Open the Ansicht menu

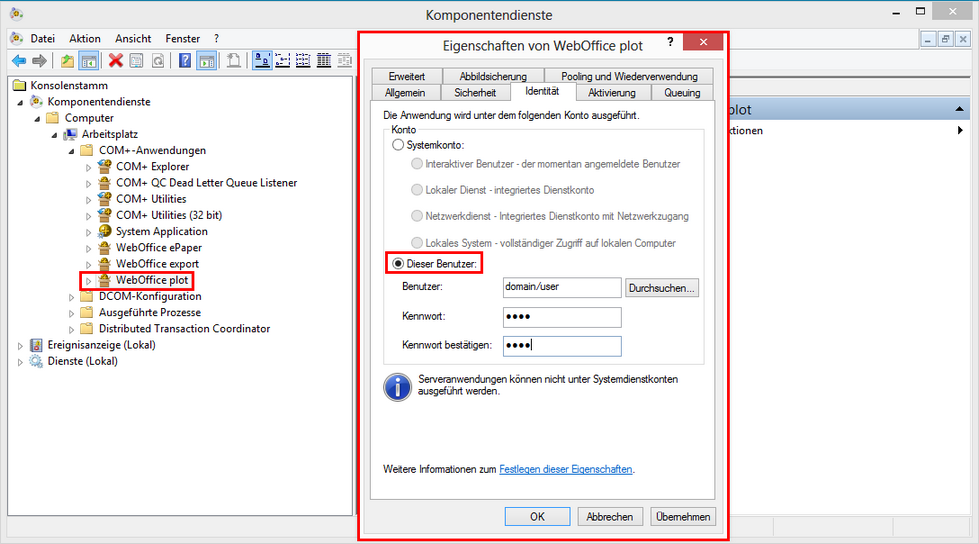pyautogui.click(x=133, y=39)
